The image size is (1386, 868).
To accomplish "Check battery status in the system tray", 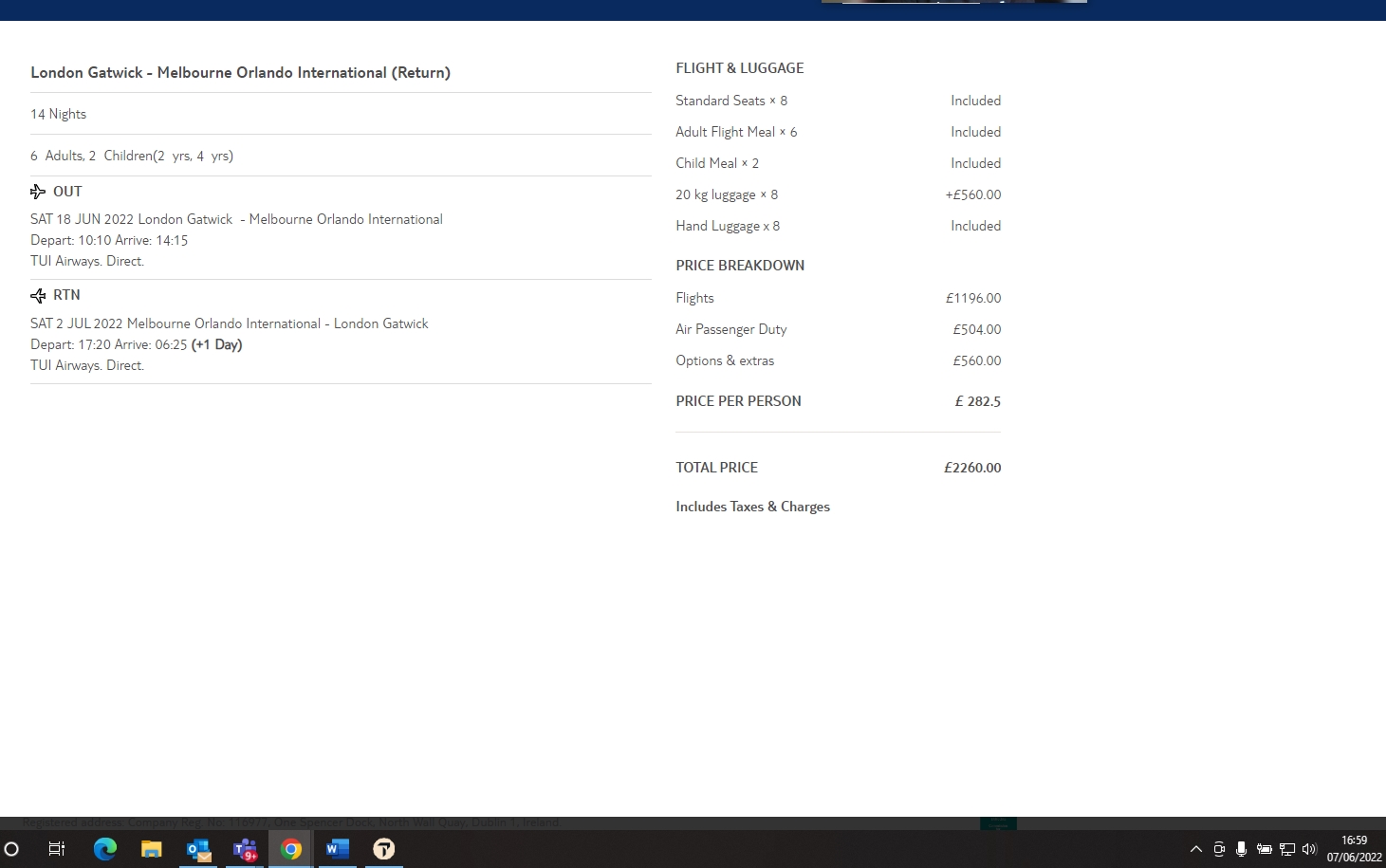I will tap(1265, 849).
